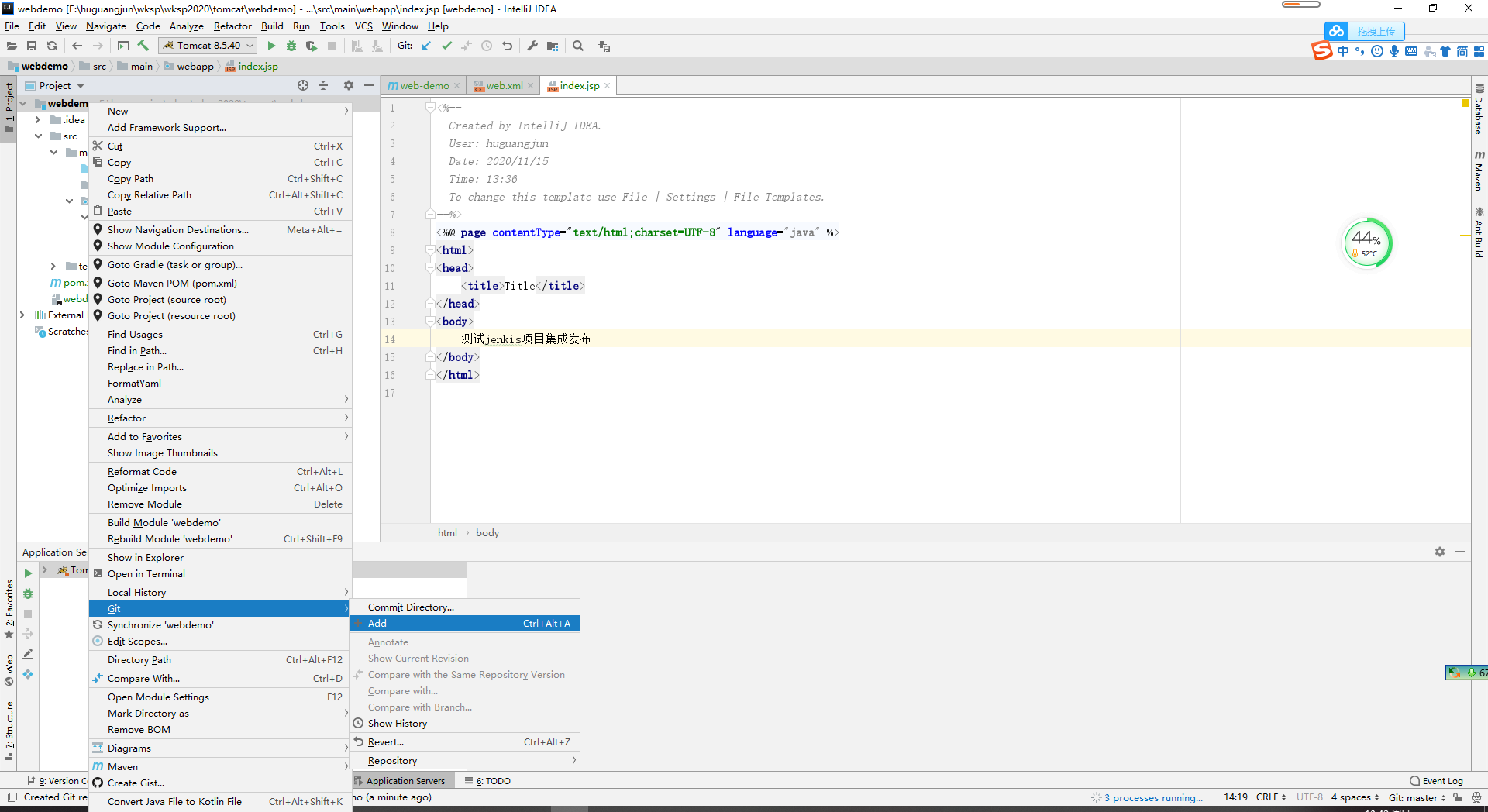Image resolution: width=1488 pixels, height=812 pixels.
Task: Run Tomcat with the green play icon
Action: (x=271, y=46)
